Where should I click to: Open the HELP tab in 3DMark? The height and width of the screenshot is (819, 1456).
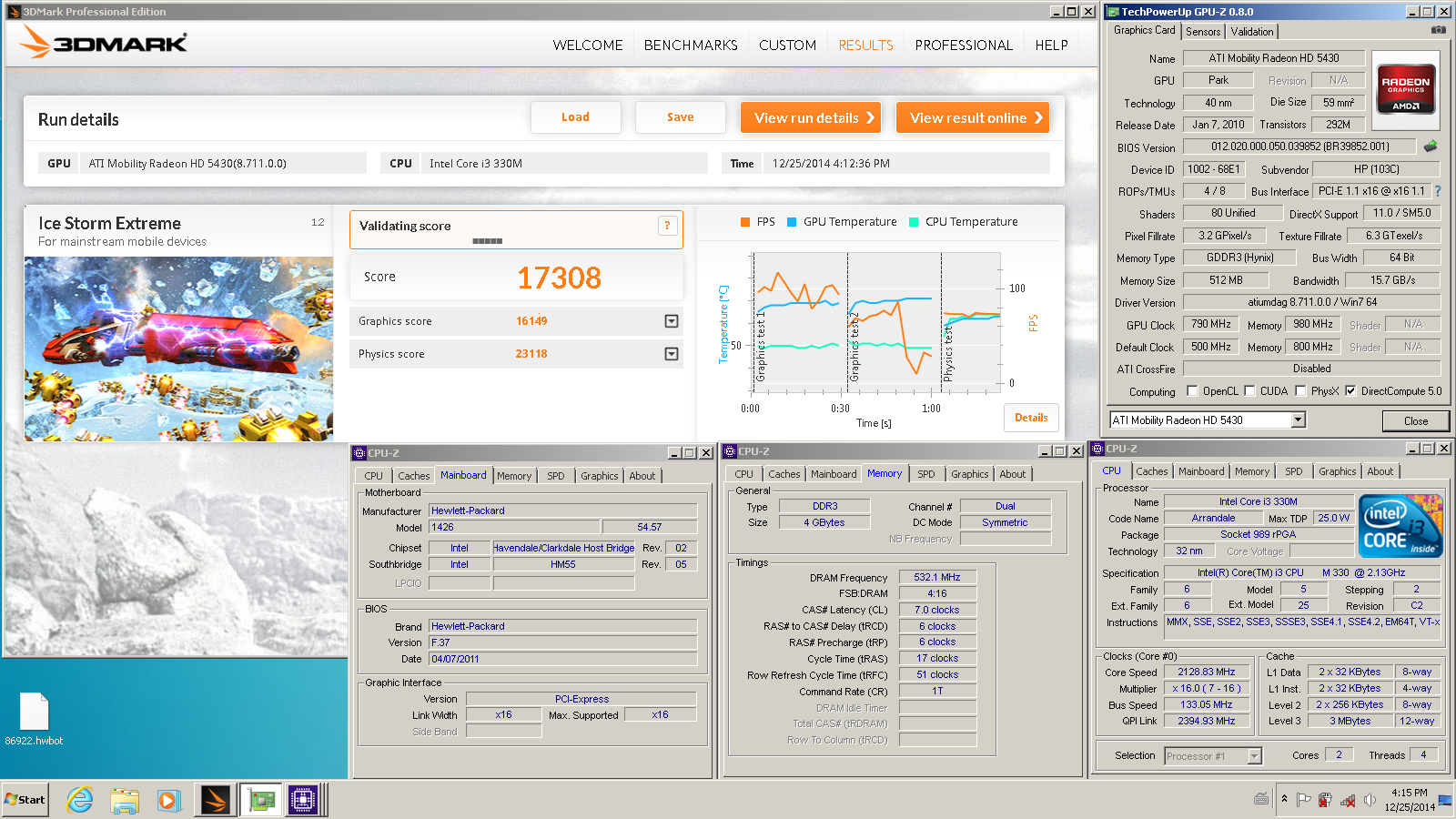1051,45
